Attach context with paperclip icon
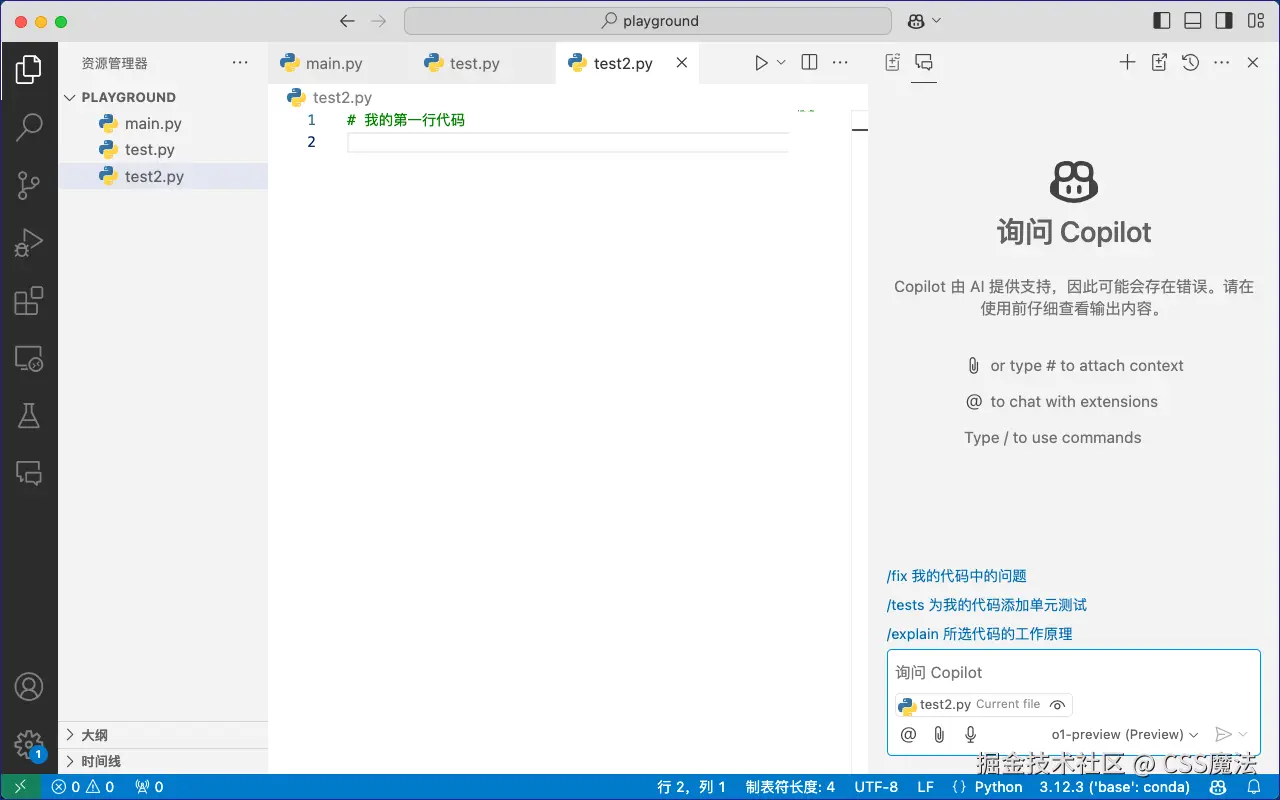The image size is (1280, 800). [x=939, y=734]
